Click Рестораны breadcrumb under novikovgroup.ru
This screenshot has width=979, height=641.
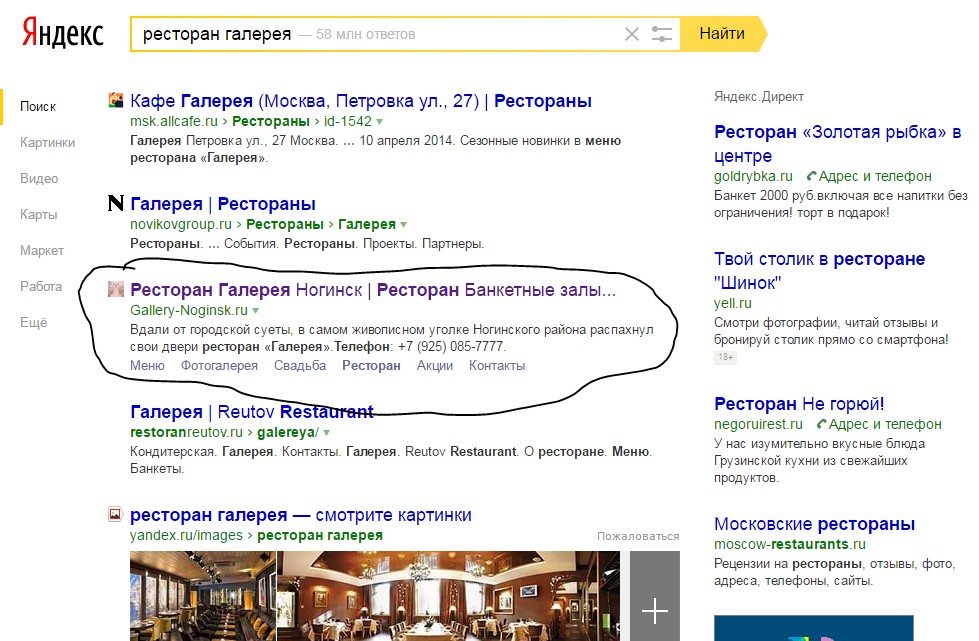pyautogui.click(x=284, y=224)
